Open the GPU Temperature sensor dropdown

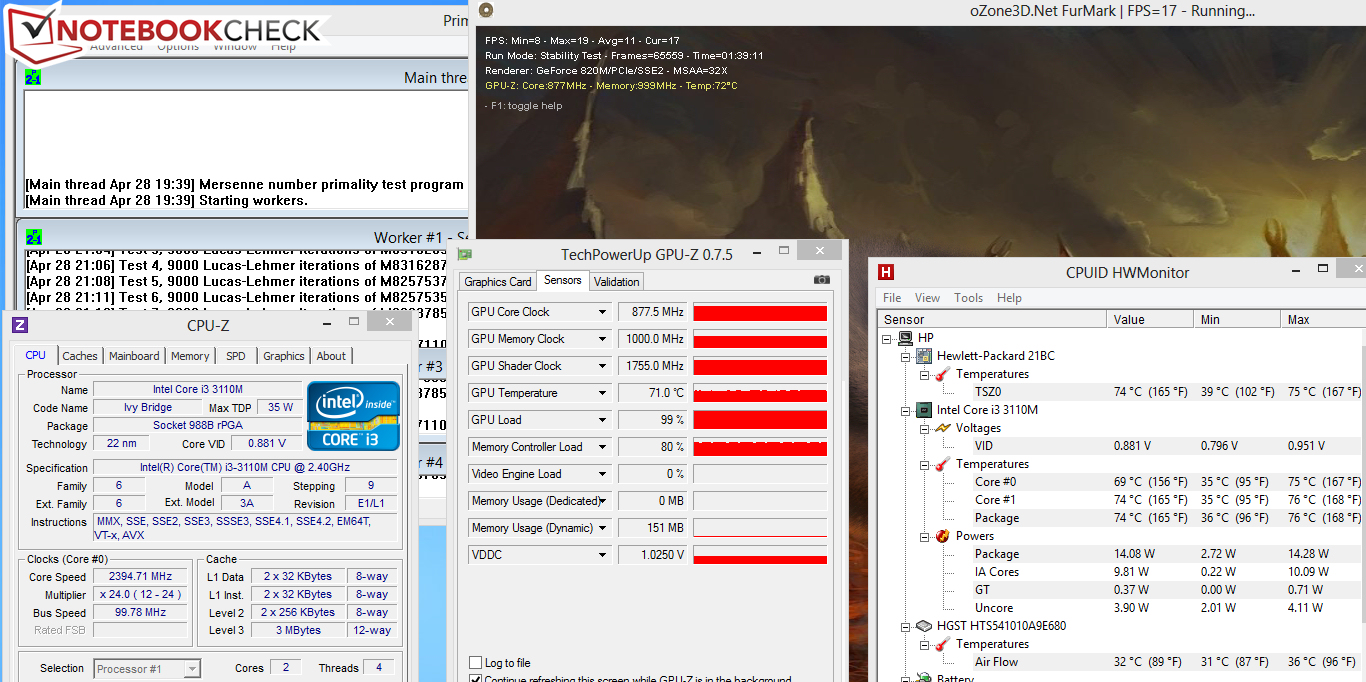pos(602,393)
